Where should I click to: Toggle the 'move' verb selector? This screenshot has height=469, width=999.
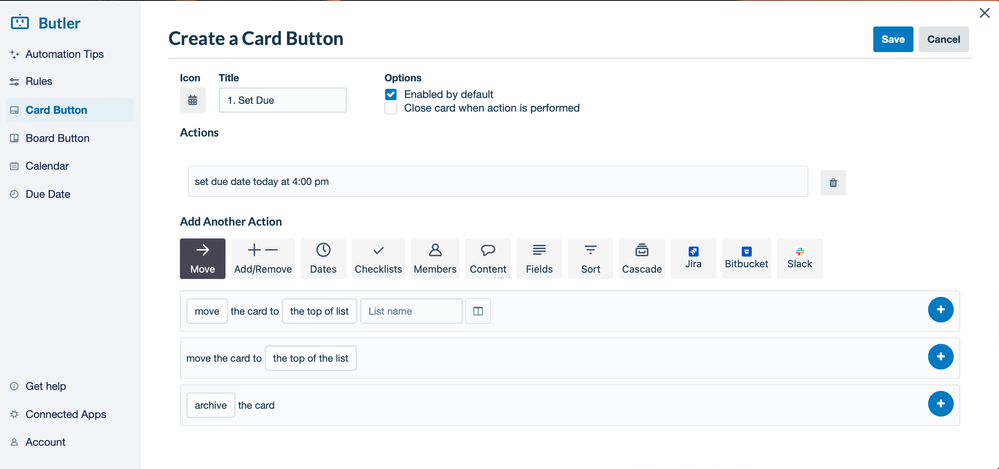207,311
